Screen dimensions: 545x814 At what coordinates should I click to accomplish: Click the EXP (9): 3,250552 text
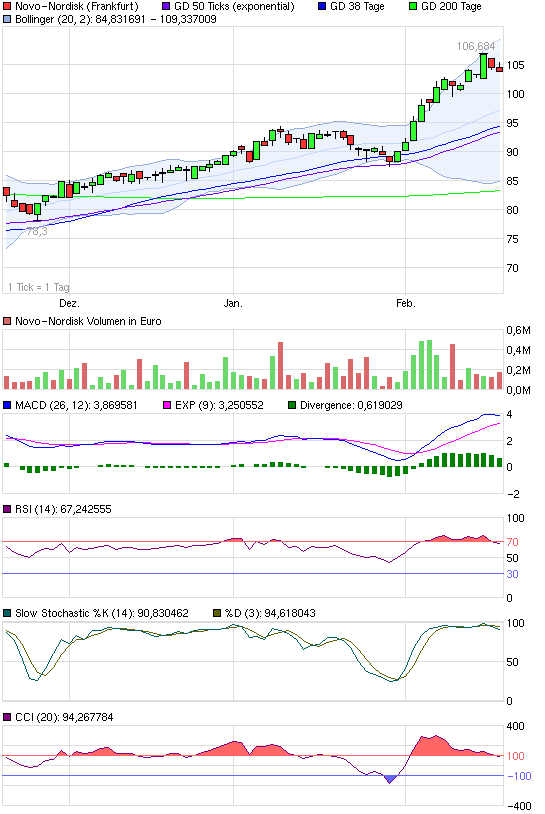coord(219,405)
